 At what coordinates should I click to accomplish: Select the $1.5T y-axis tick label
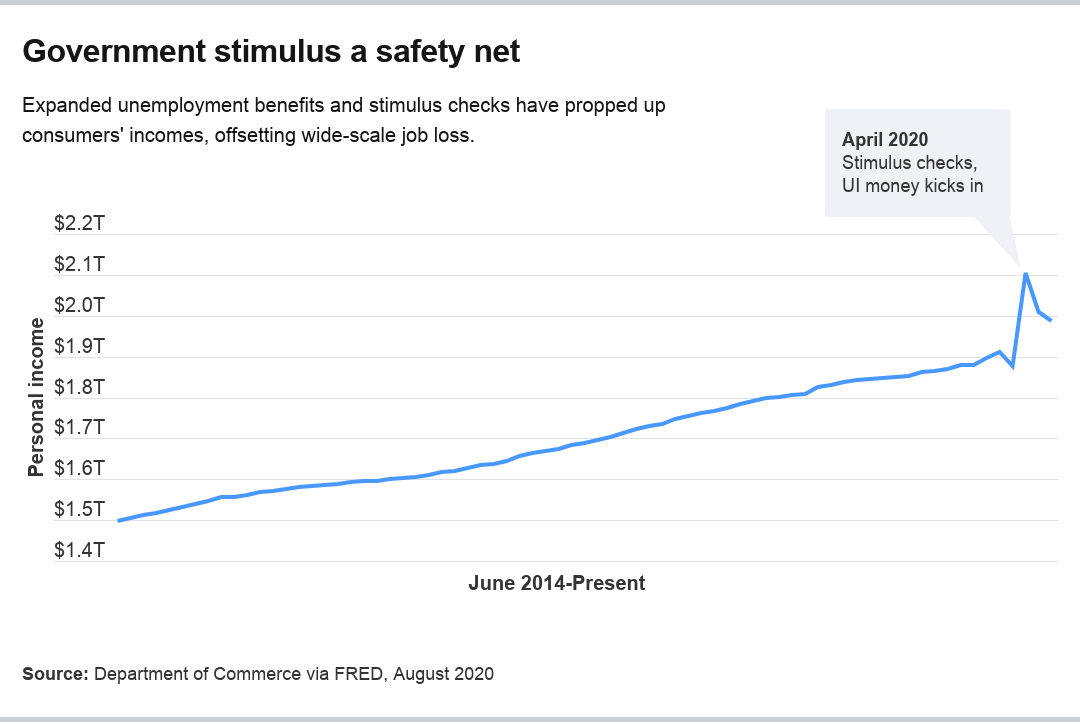click(79, 510)
